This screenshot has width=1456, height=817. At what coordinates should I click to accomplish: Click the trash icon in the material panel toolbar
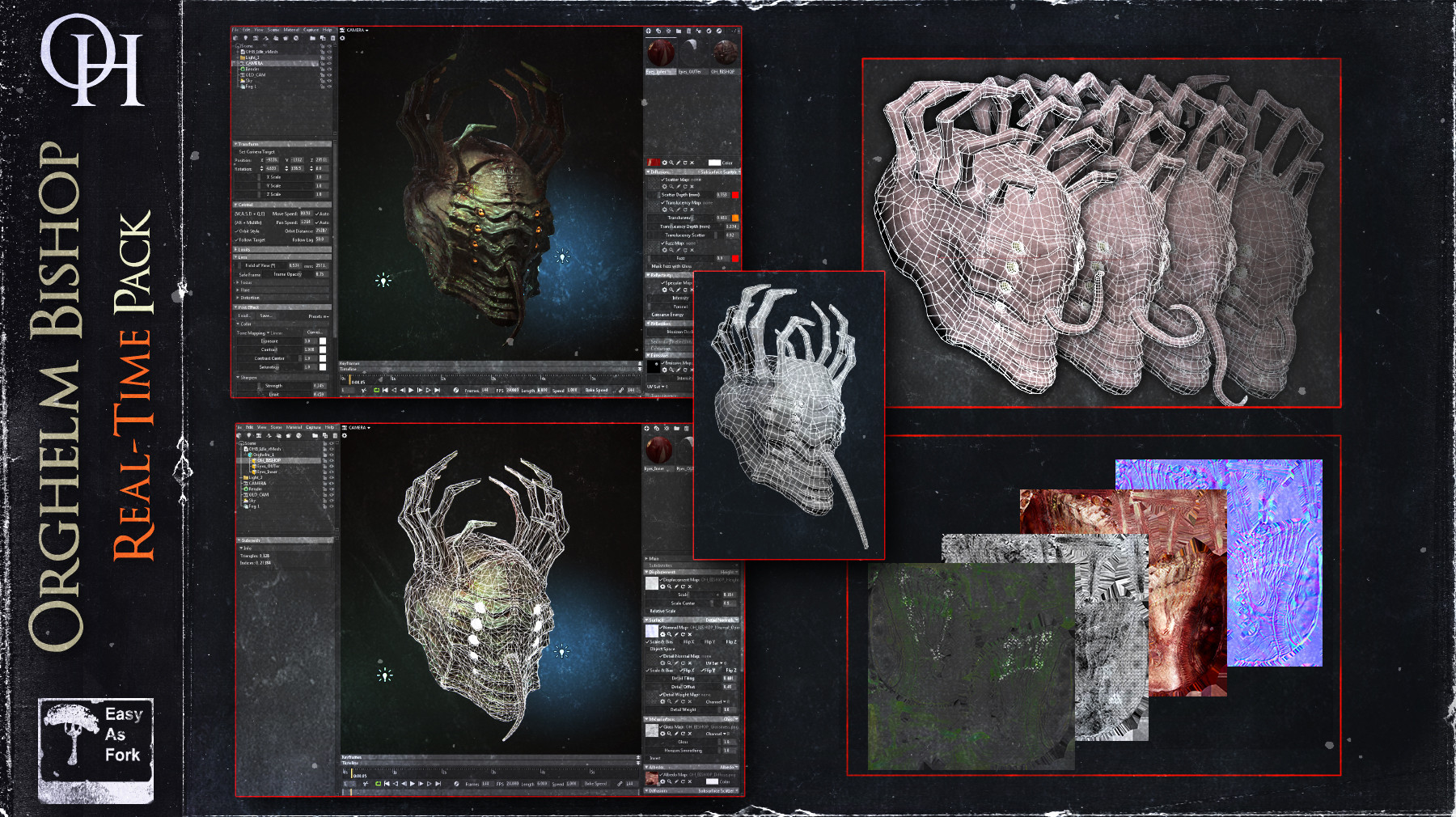tap(689, 32)
